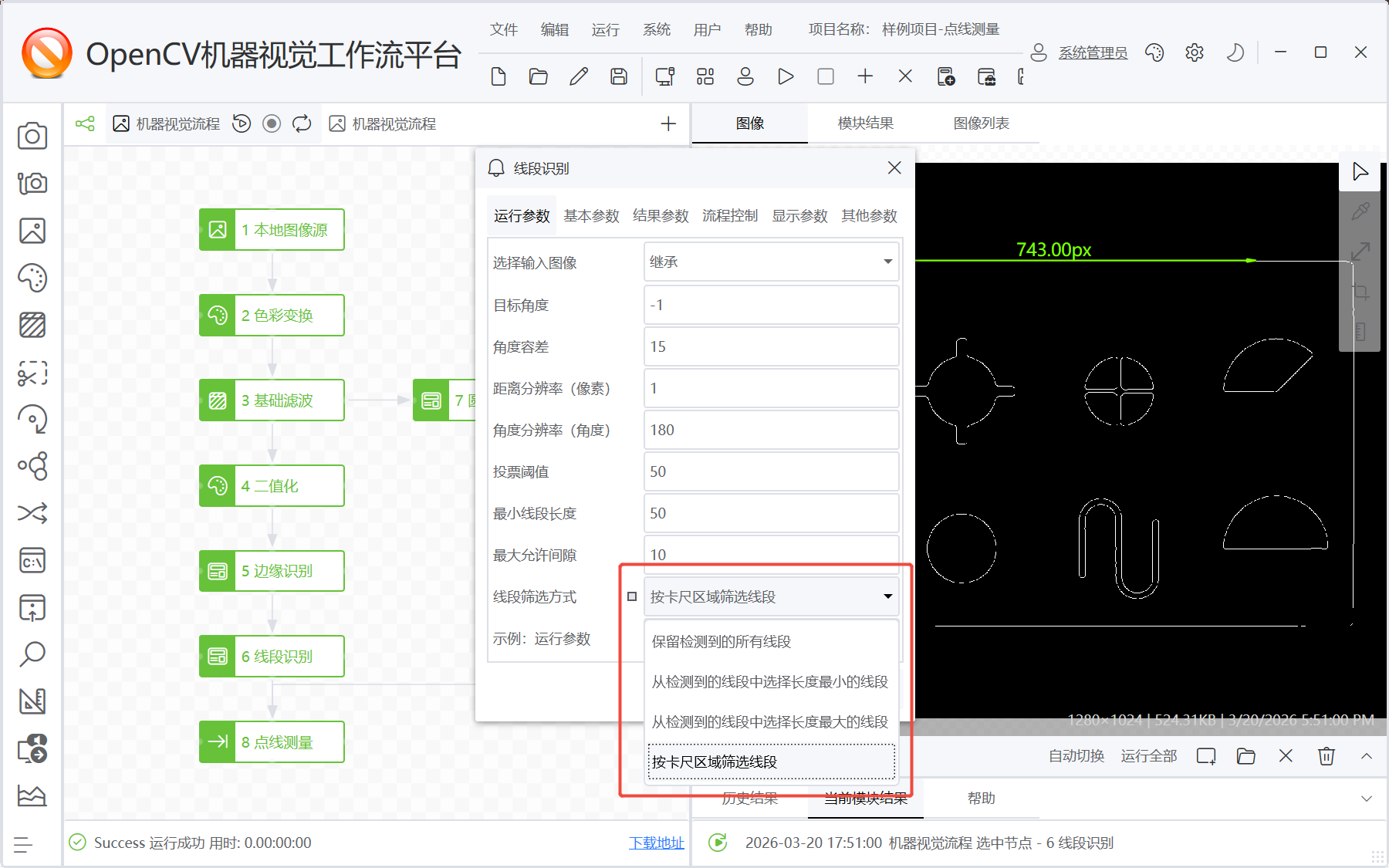Click the 自动切换 button
Image resolution: width=1389 pixels, height=868 pixels.
click(x=1076, y=756)
